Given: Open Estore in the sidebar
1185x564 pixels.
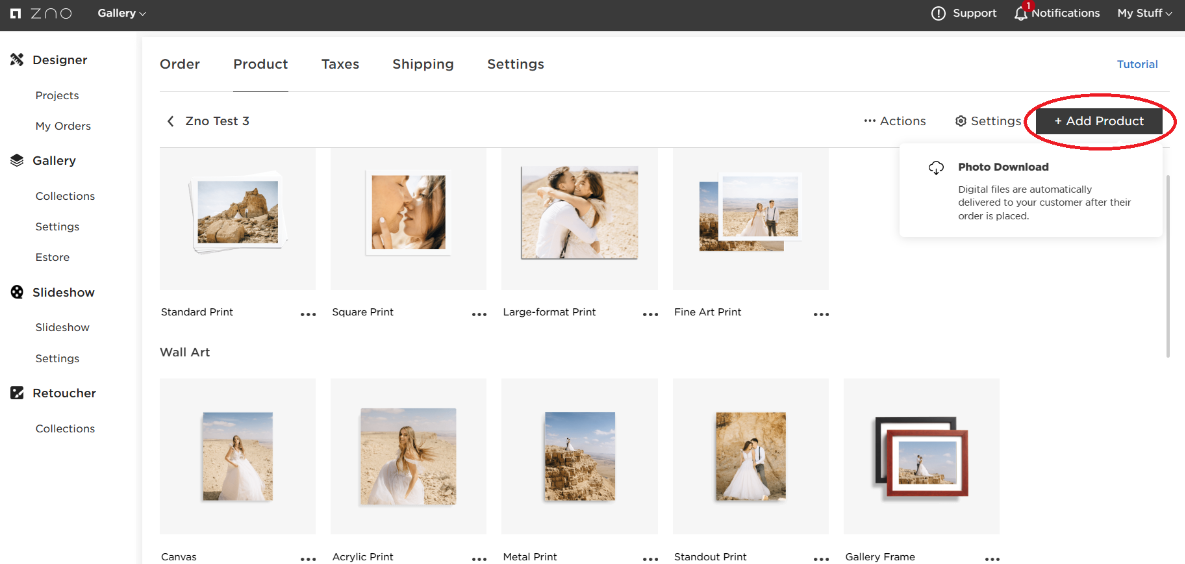Looking at the screenshot, I should click(x=52, y=257).
